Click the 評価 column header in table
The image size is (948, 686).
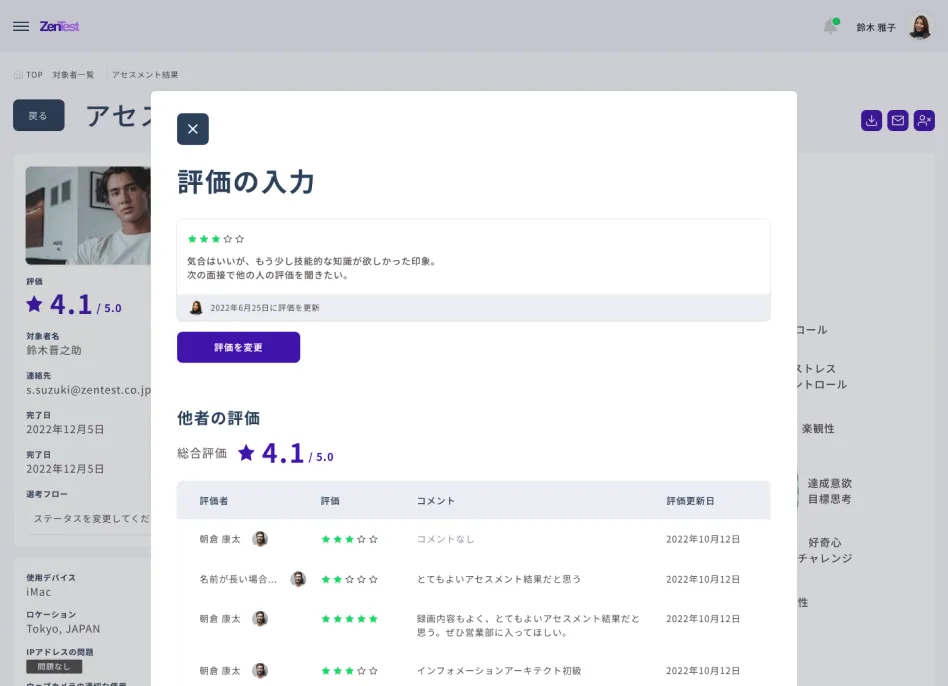click(x=330, y=500)
